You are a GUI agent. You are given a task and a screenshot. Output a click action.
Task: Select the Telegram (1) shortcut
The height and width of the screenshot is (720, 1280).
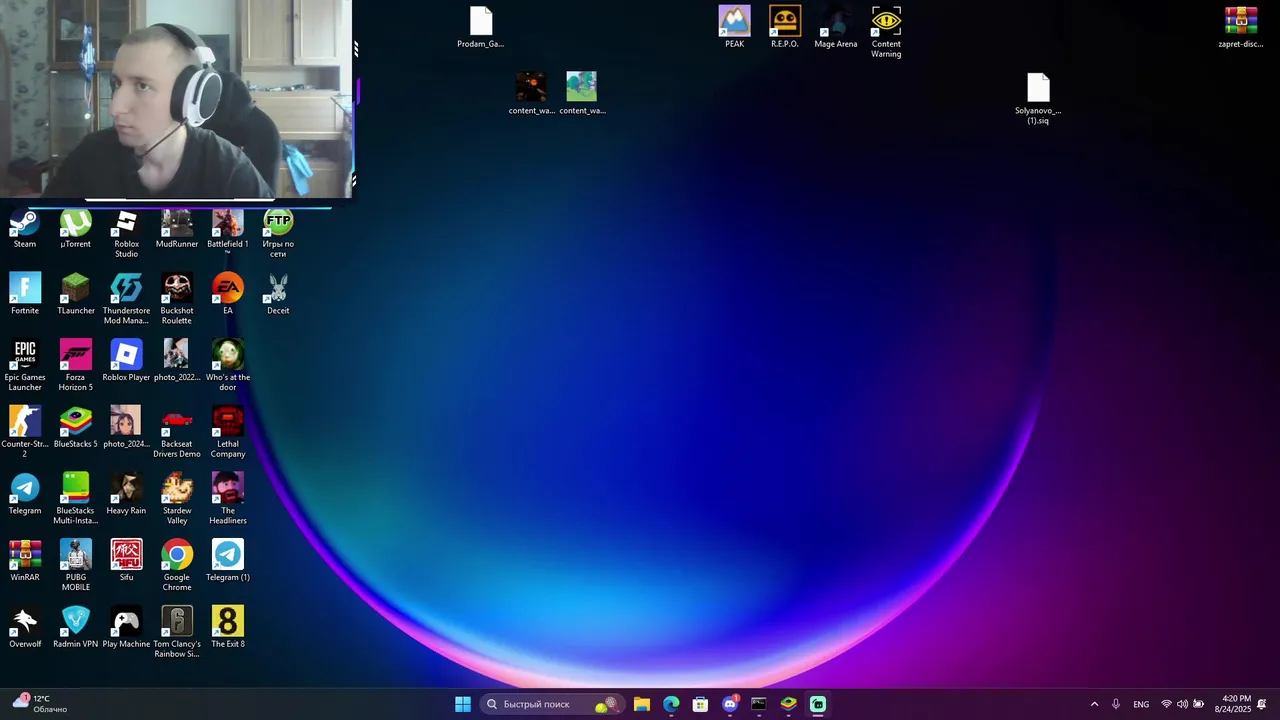click(x=228, y=561)
